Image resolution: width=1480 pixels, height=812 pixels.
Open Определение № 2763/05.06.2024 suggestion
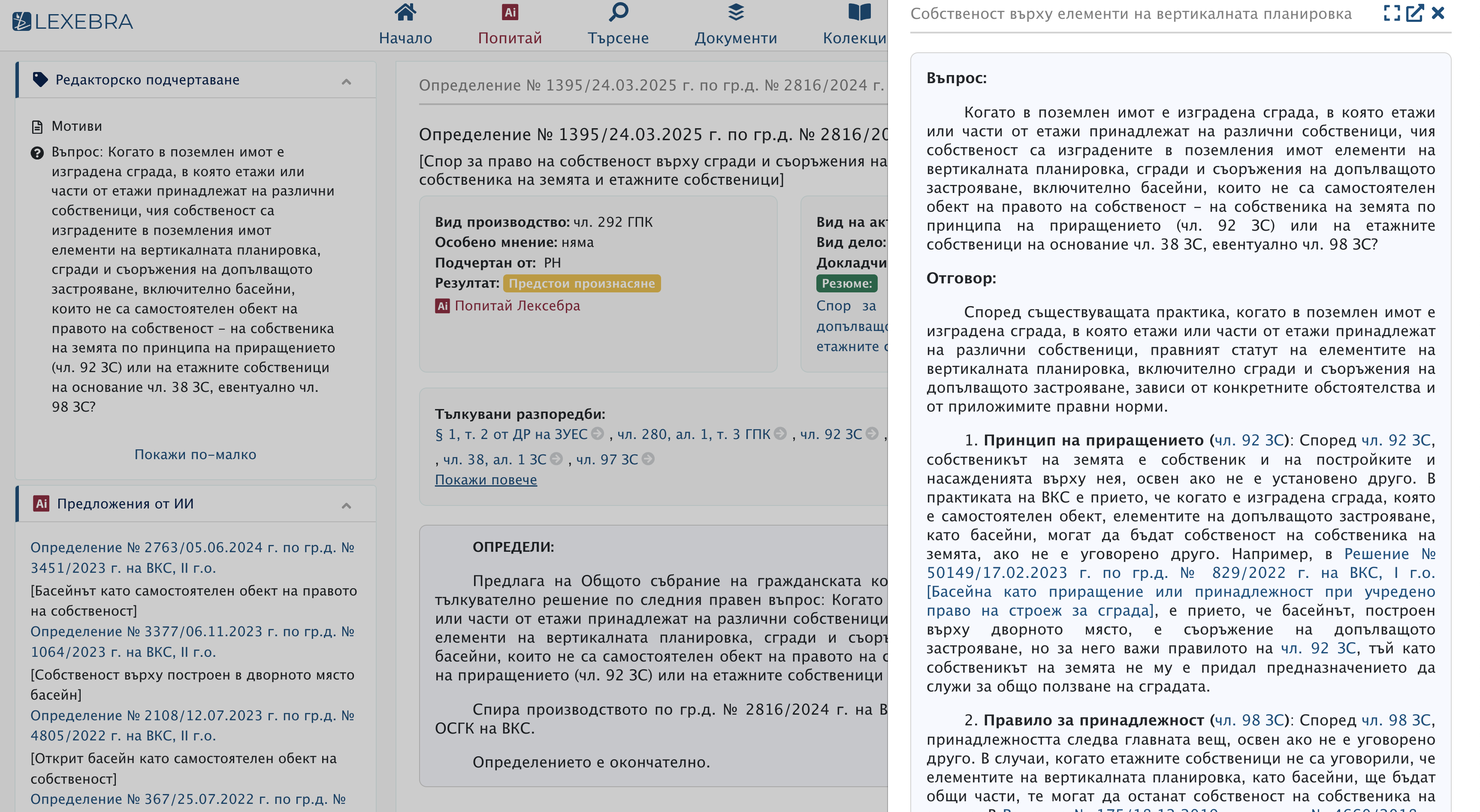pyautogui.click(x=193, y=558)
